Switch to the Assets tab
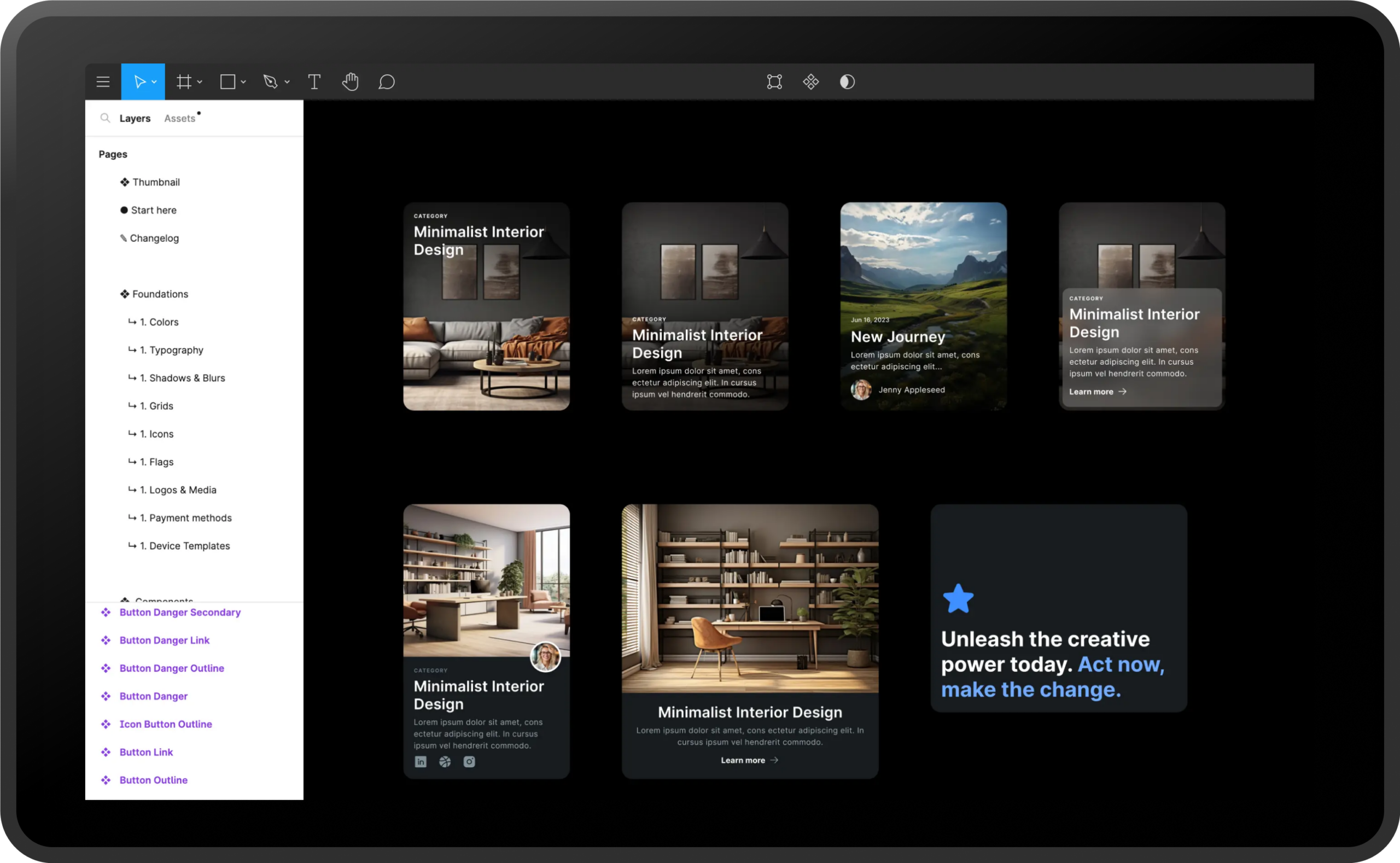The width and height of the screenshot is (1400, 863). coord(180,118)
